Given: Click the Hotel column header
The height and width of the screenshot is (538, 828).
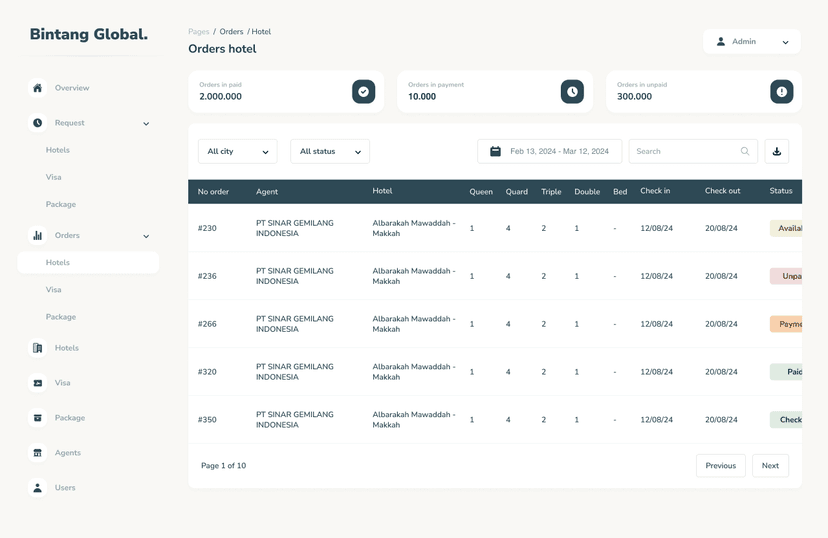Looking at the screenshot, I should [382, 191].
